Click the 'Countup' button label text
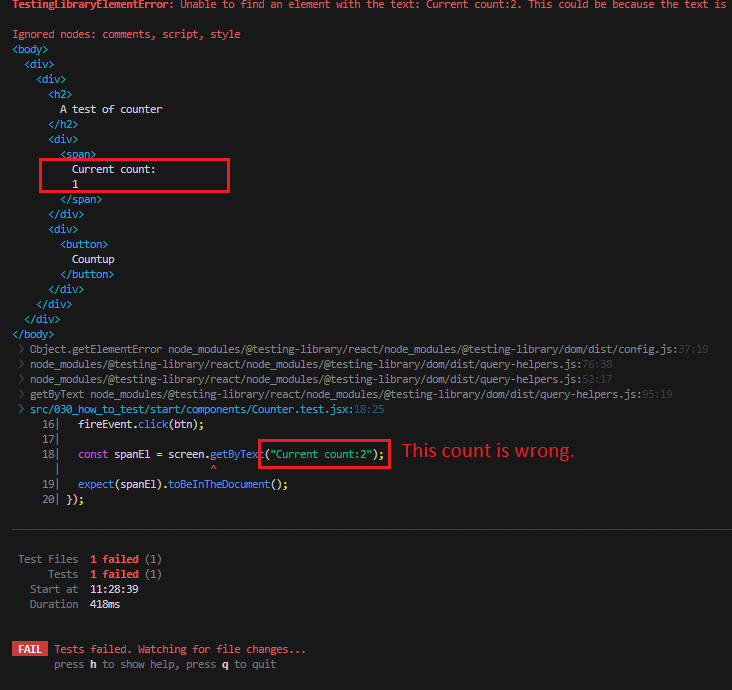732x690 pixels. click(93, 259)
